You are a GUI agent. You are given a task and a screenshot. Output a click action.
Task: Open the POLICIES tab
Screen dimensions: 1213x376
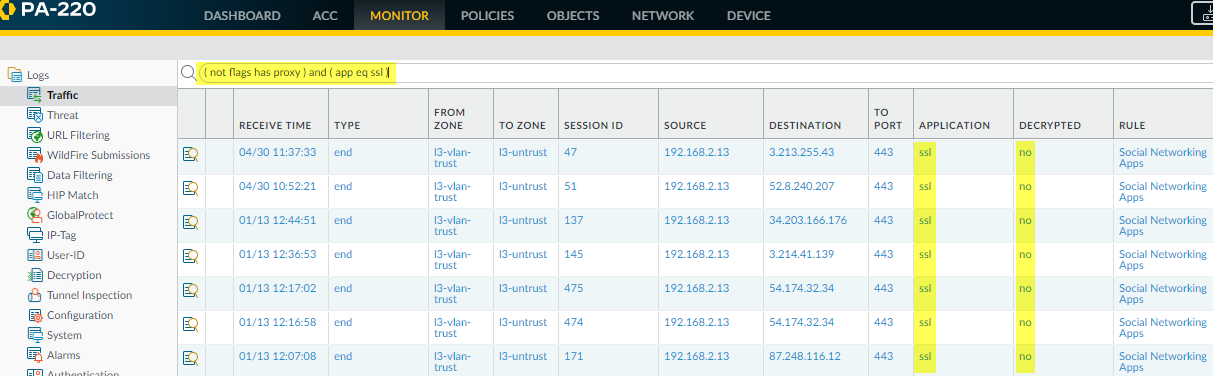(x=487, y=16)
